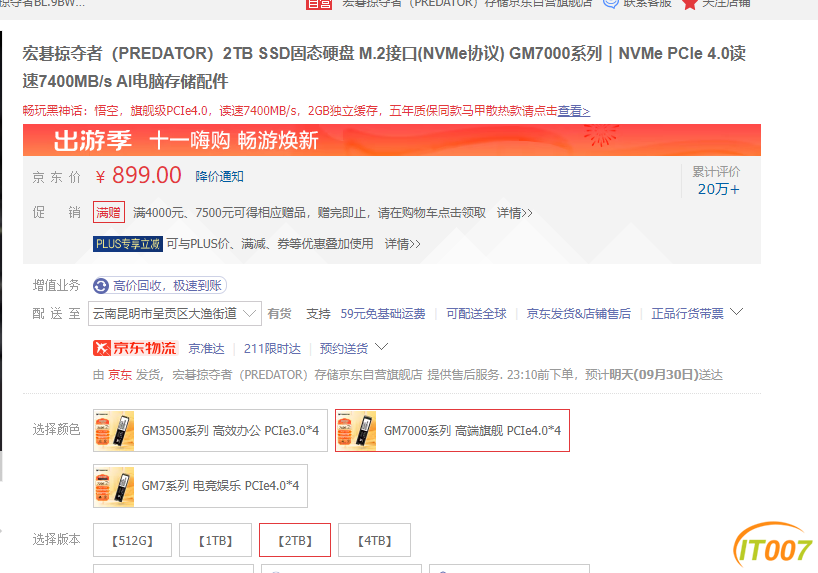The width and height of the screenshot is (818, 573).
Task: Click the ￥899.00 price text
Action: 138,175
